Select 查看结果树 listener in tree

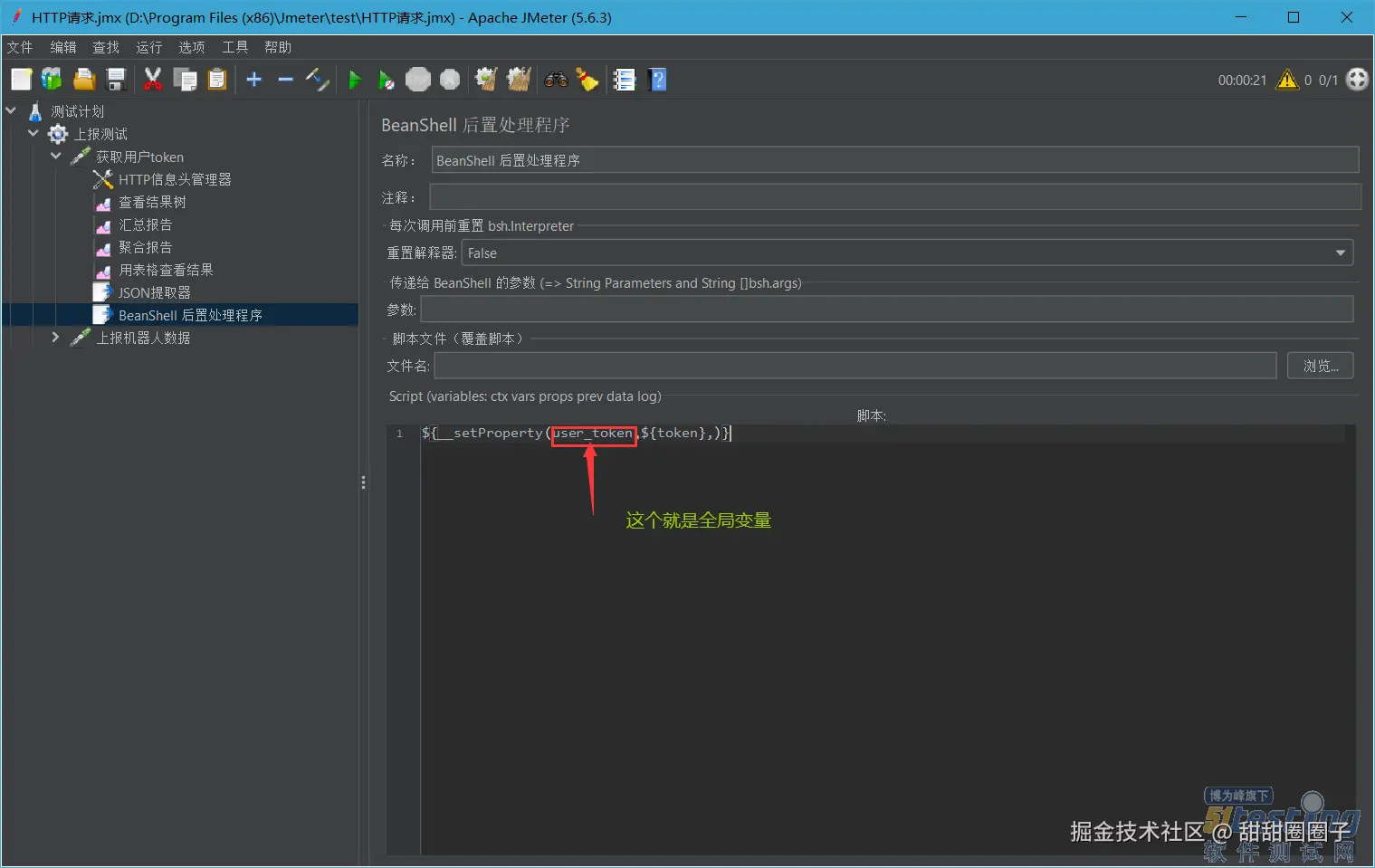tap(152, 202)
